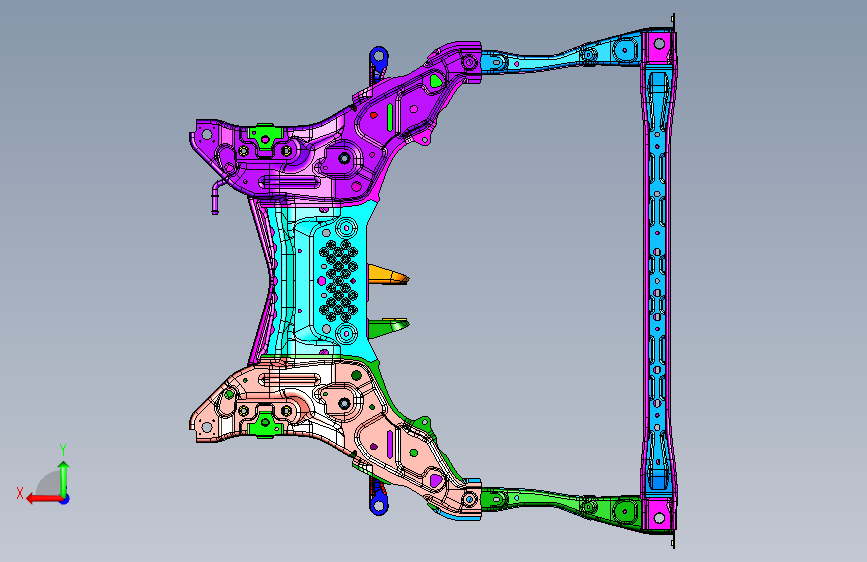
Task: Select the long vertical blue rear crossbar
Action: click(657, 279)
